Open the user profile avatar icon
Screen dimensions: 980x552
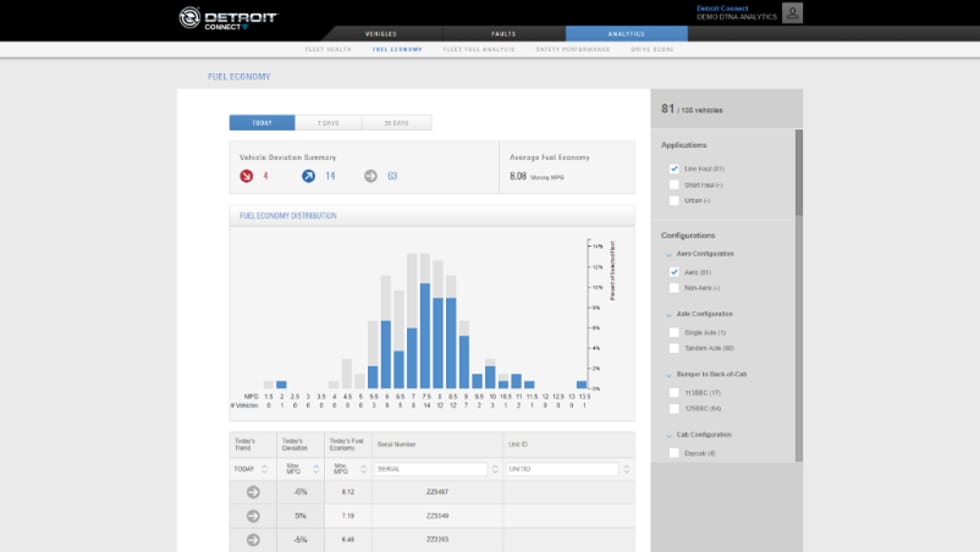792,13
